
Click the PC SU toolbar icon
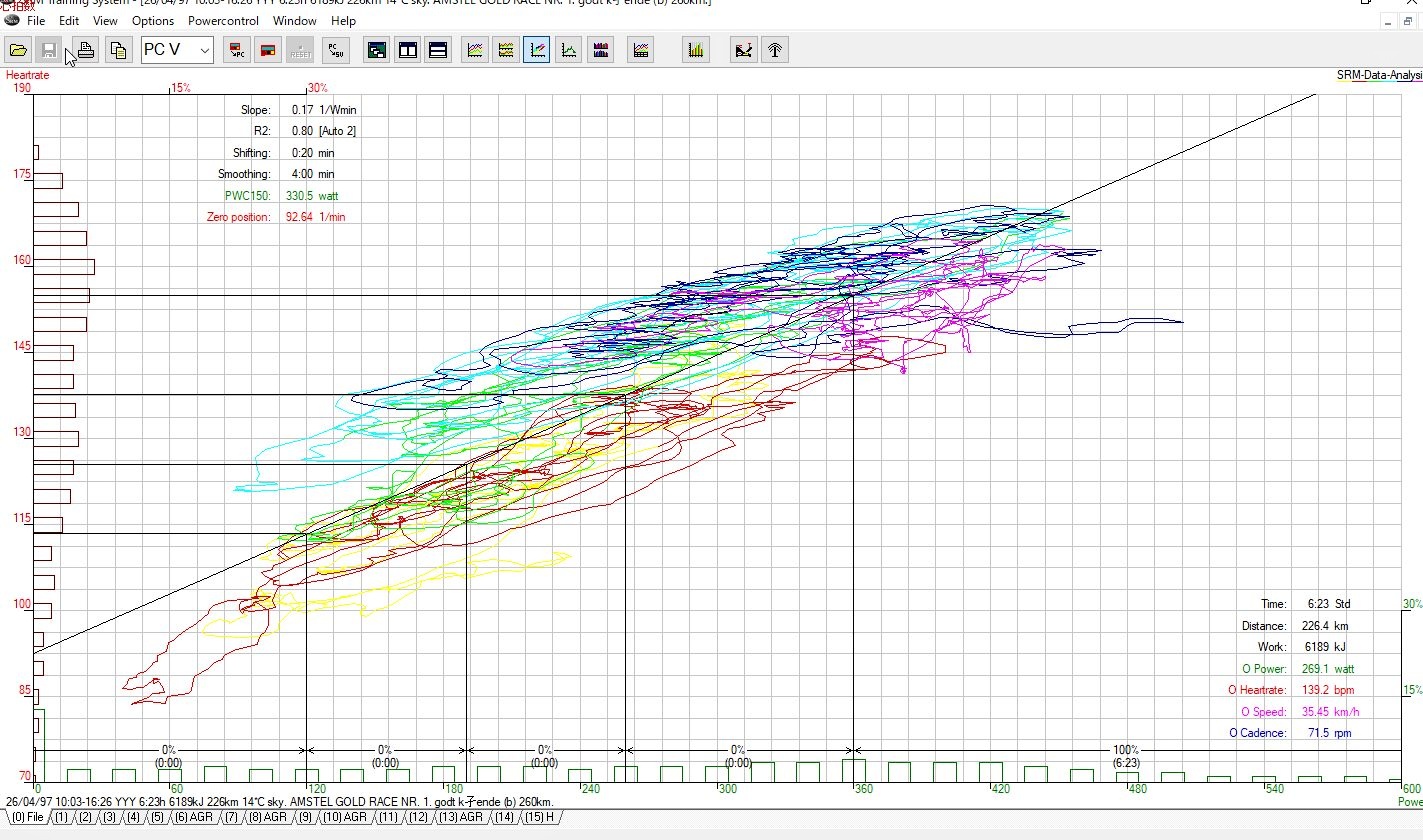[x=335, y=50]
